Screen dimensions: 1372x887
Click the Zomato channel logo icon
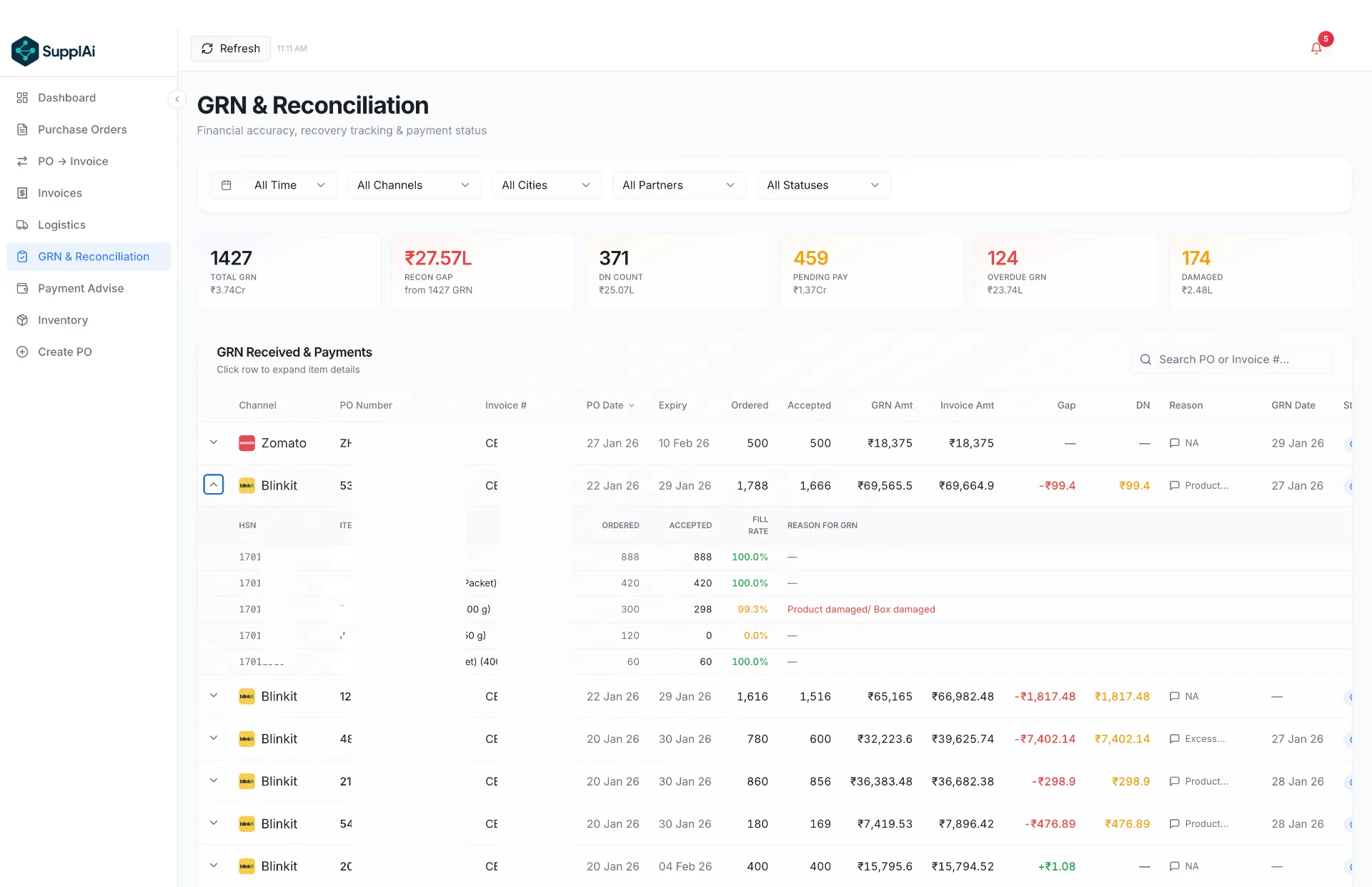pos(247,443)
